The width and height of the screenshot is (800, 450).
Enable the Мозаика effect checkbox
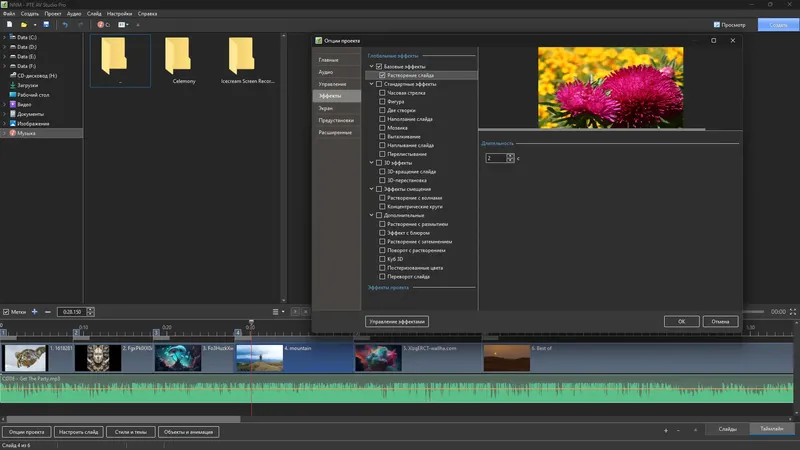382,127
